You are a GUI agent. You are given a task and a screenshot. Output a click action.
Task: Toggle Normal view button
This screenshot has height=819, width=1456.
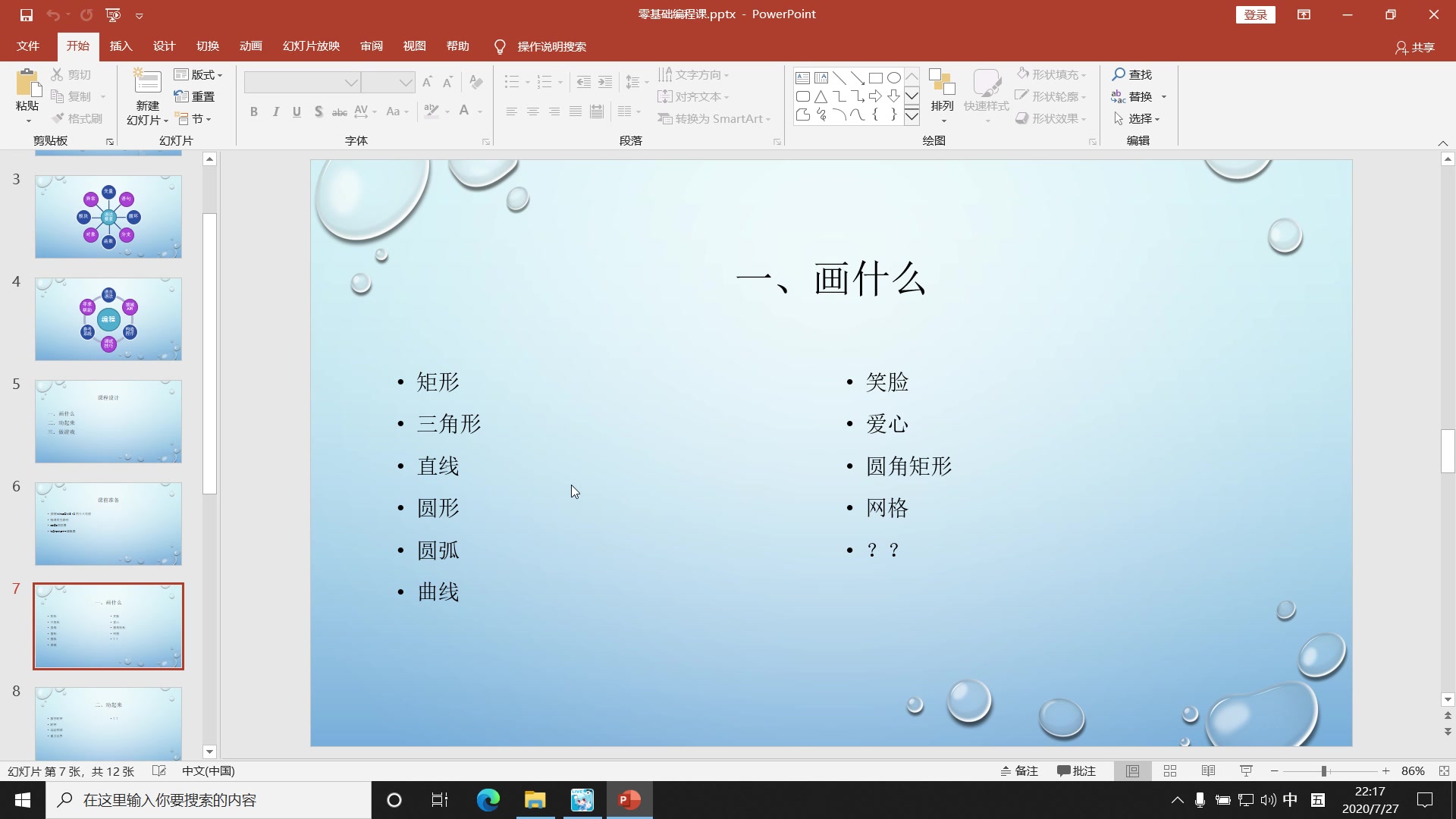point(1132,770)
